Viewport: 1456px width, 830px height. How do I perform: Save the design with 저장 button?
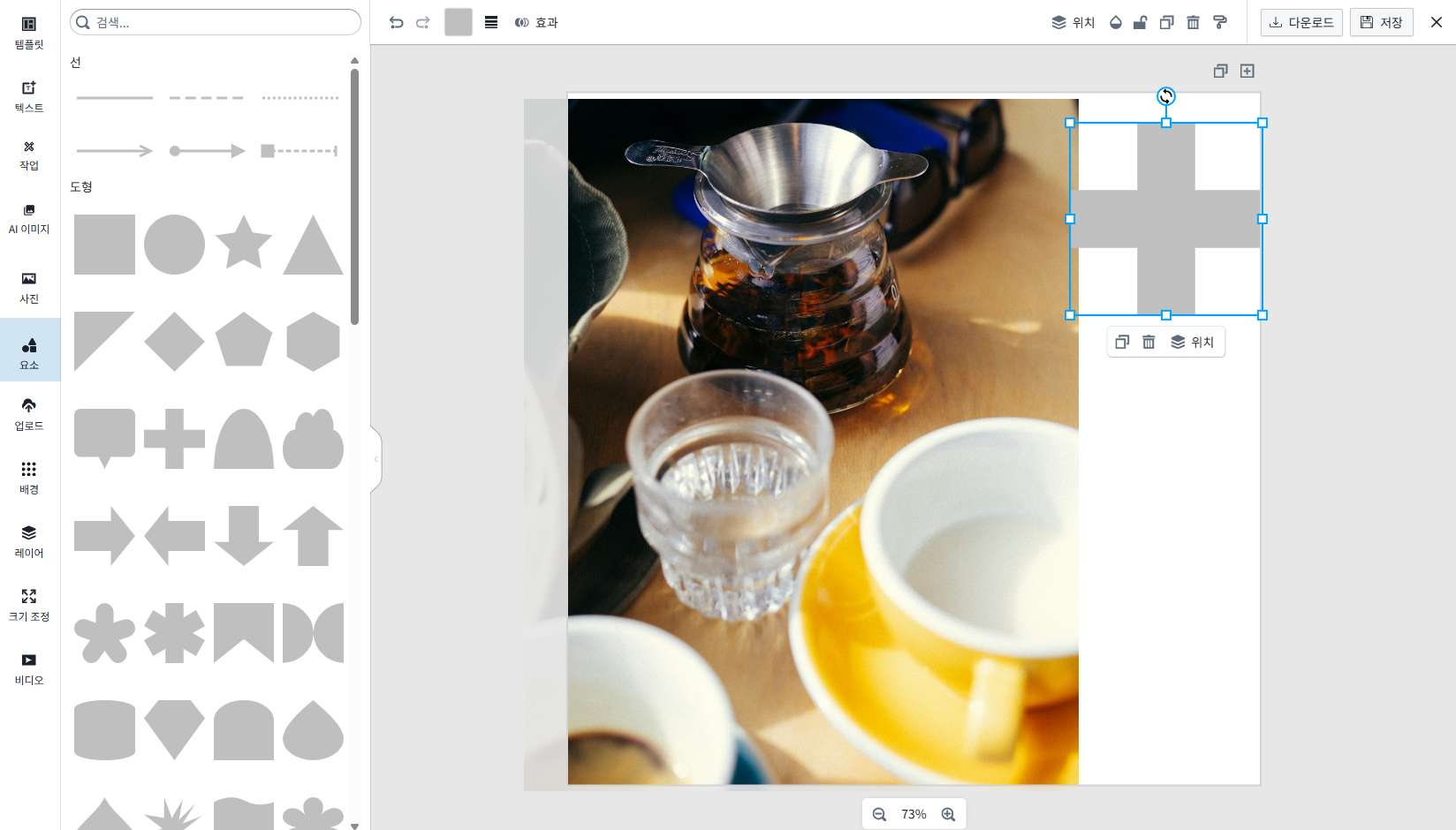1381,23
